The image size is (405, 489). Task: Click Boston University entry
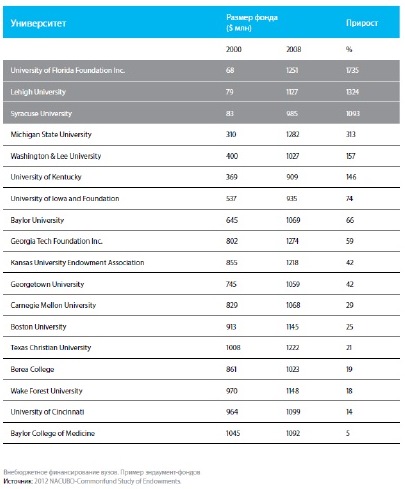tap(38, 327)
